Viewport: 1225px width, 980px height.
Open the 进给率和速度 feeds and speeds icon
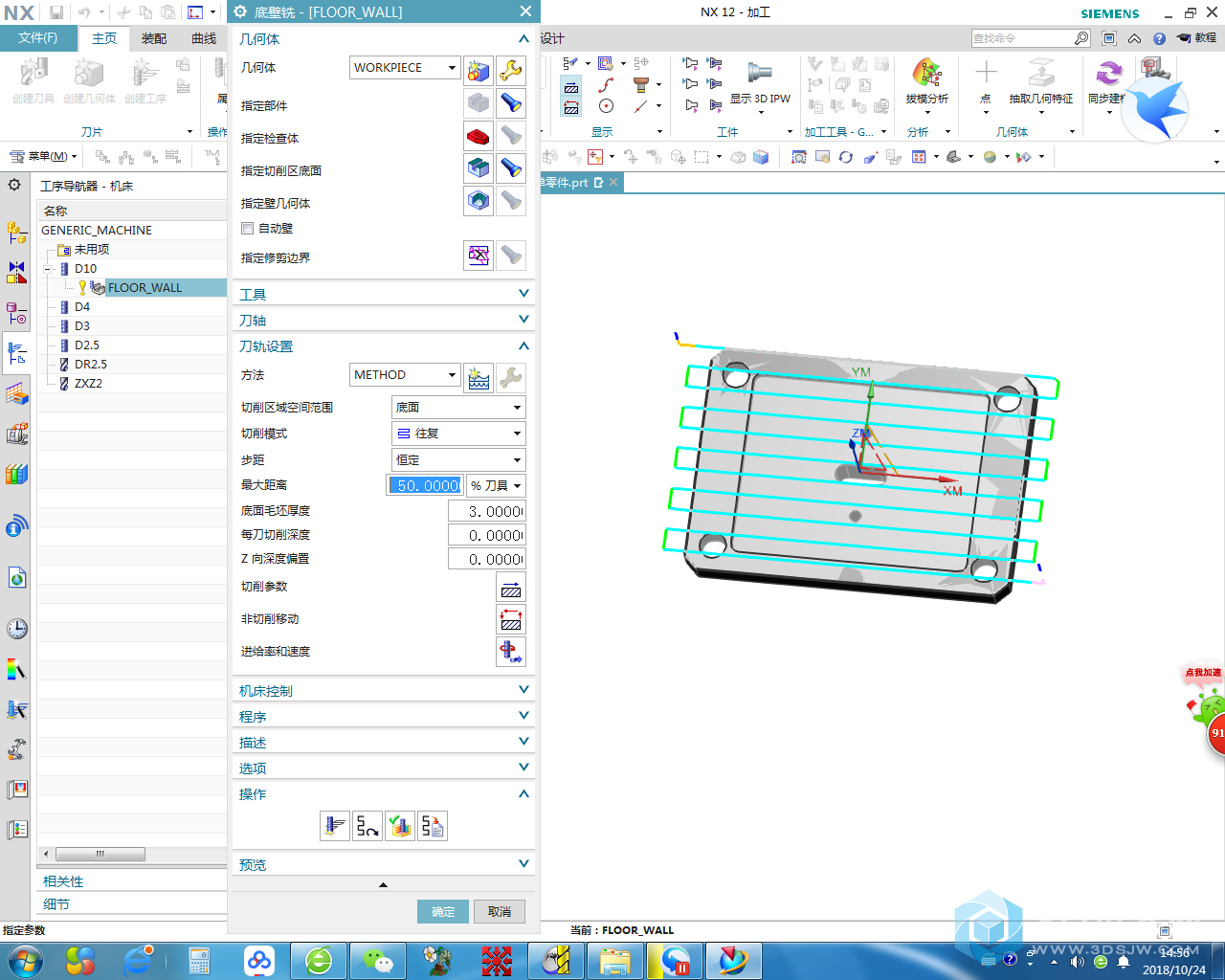(511, 653)
